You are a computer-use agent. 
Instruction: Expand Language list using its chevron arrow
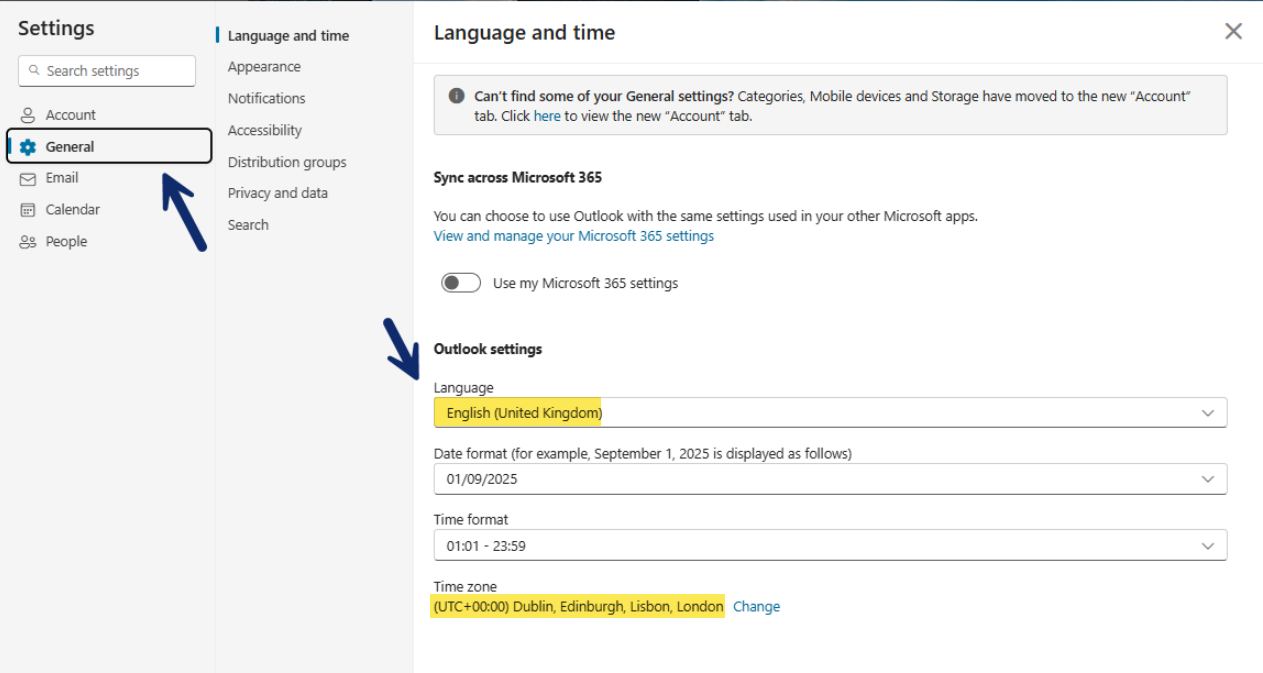1208,413
